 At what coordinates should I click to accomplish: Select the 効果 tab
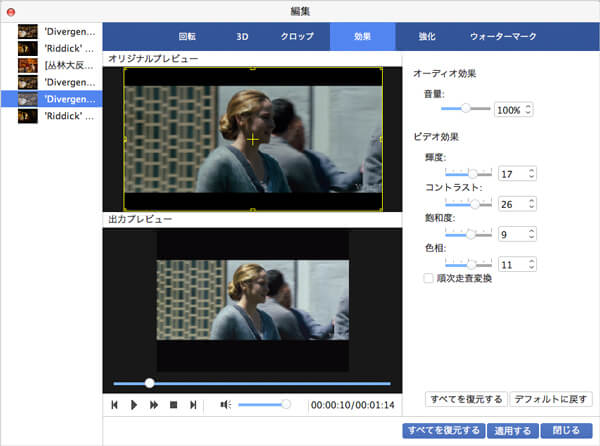[362, 36]
